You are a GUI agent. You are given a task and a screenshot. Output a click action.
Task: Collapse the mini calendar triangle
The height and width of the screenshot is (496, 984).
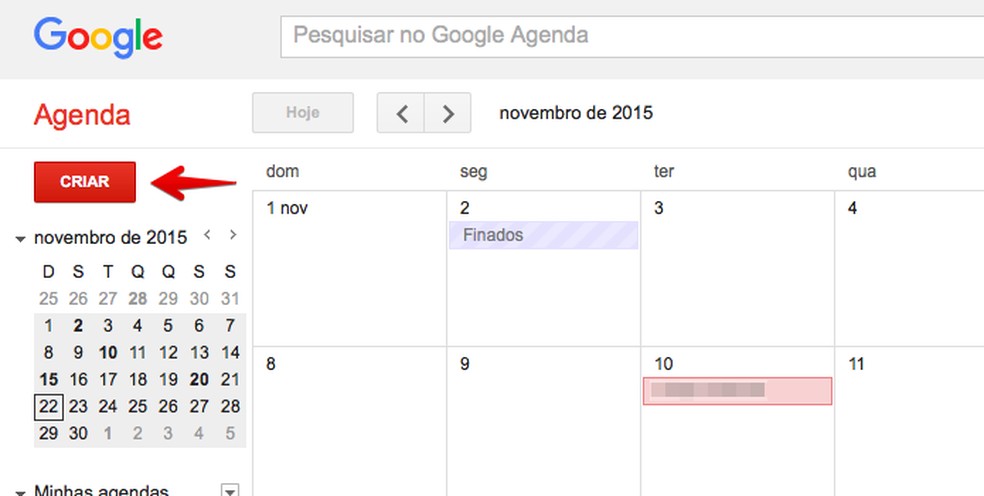21,239
